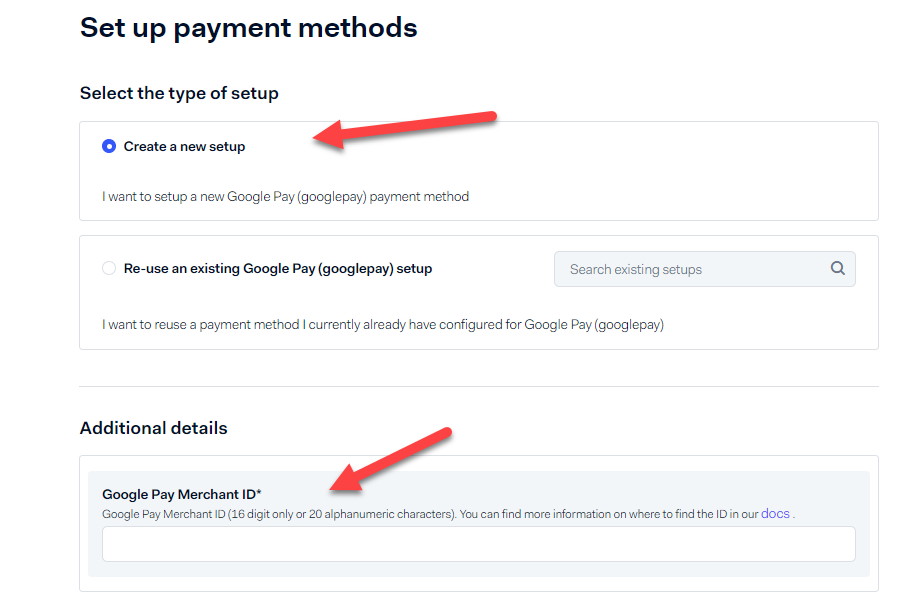Focus the Google Pay Merchant ID input
The image size is (909, 594).
pos(479,544)
